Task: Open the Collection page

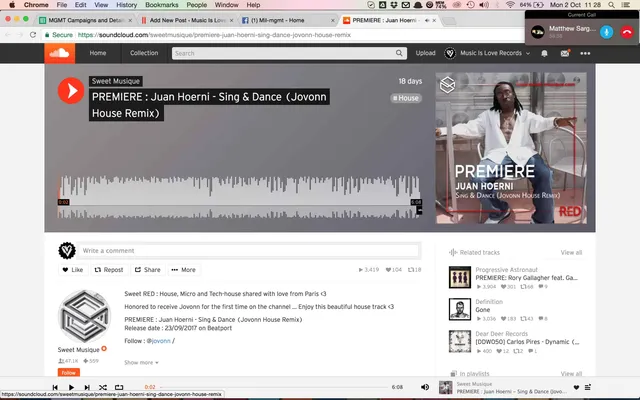Action: 144,53
